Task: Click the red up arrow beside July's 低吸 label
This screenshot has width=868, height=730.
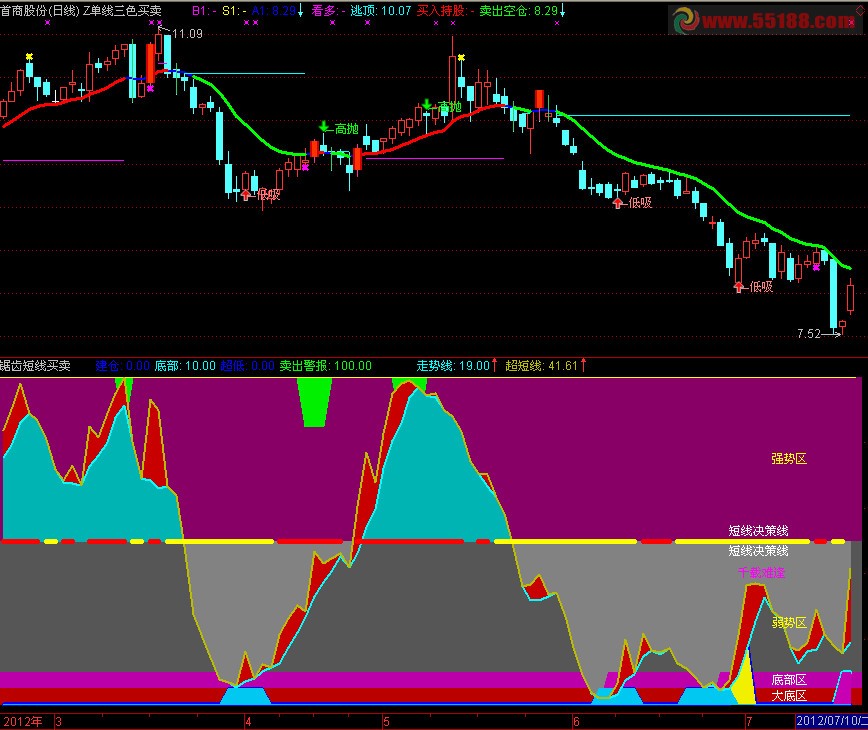Action: [738, 286]
